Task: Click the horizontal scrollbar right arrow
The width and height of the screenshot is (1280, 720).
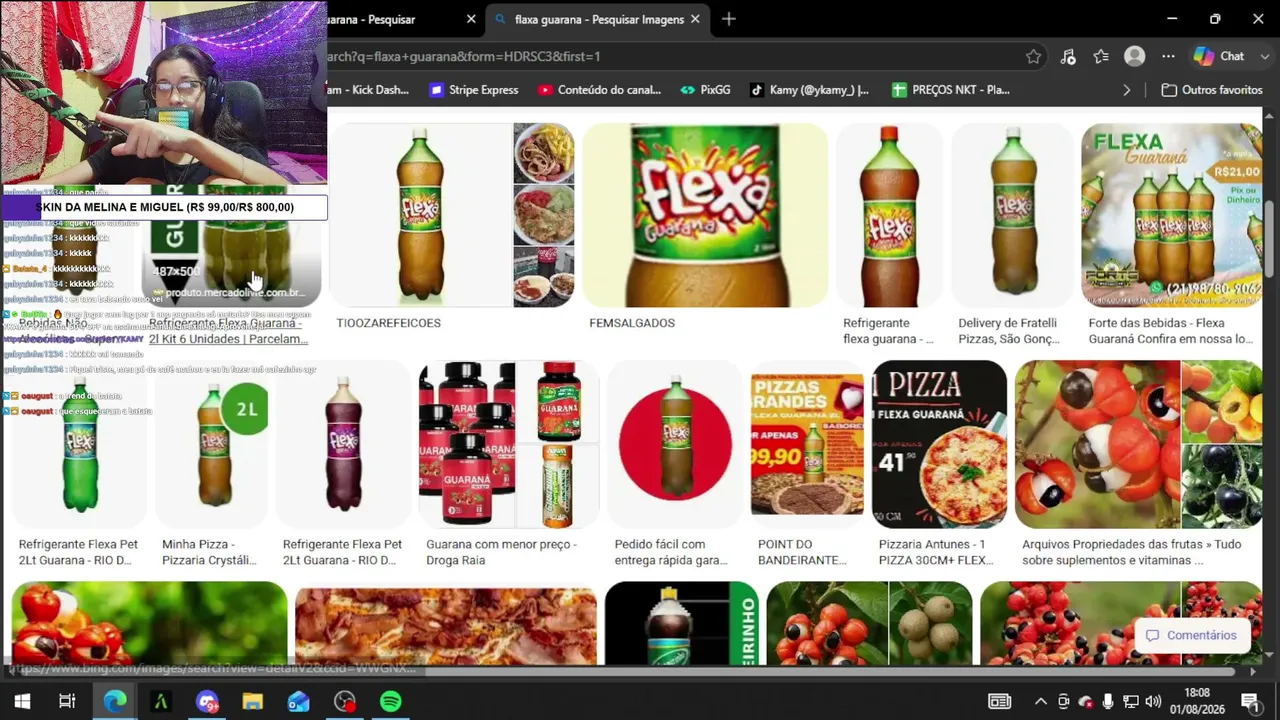Action: pos(1254,671)
